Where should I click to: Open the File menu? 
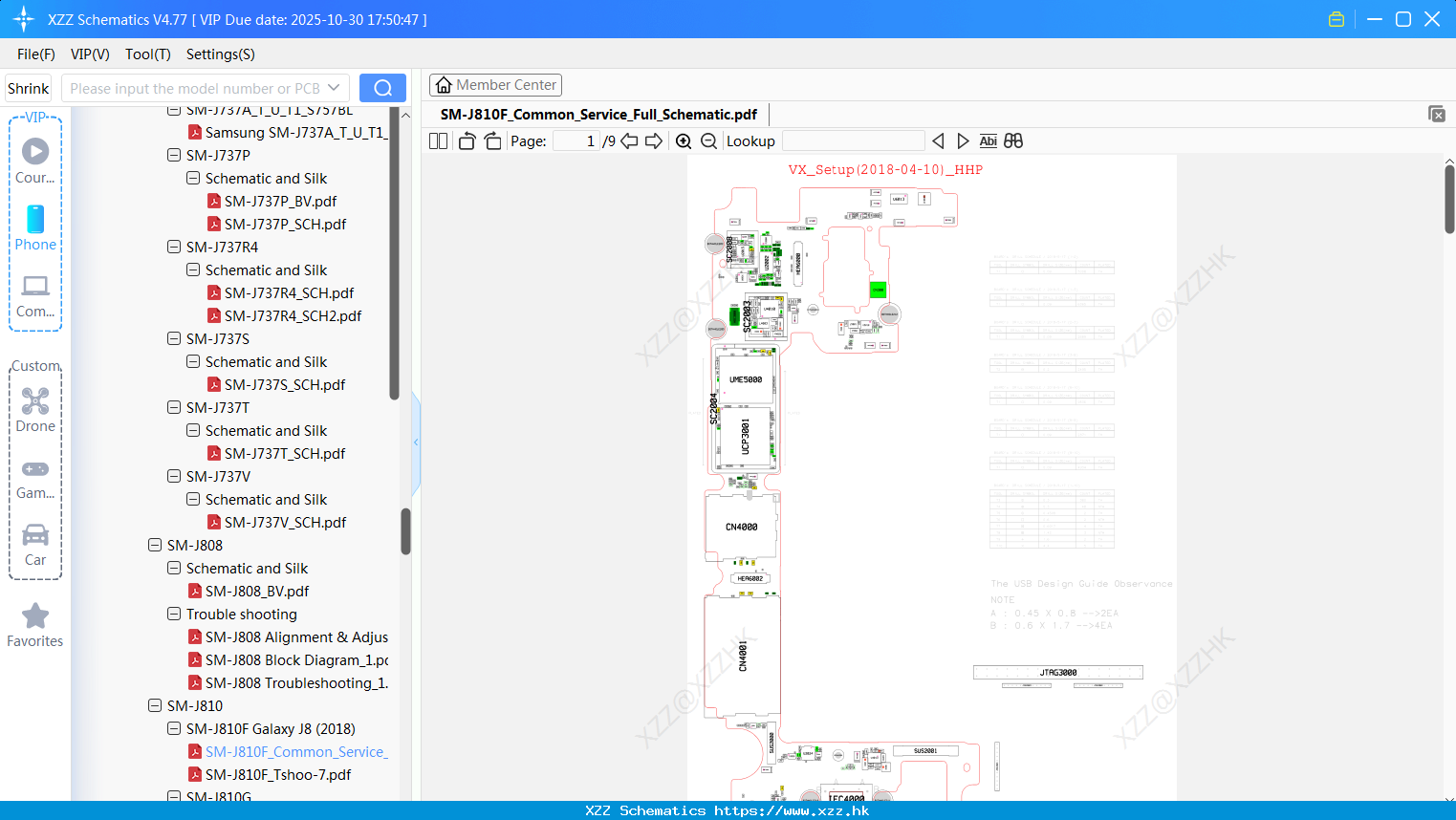coord(36,54)
